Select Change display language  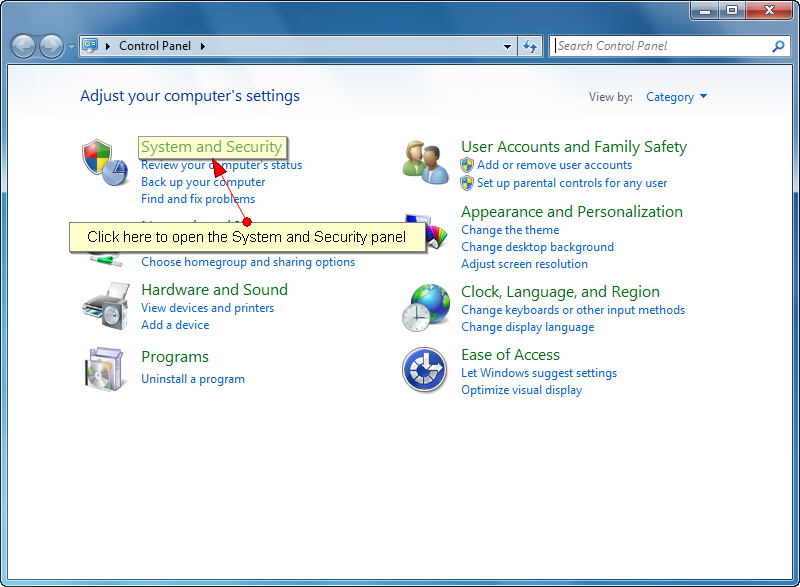tap(528, 327)
